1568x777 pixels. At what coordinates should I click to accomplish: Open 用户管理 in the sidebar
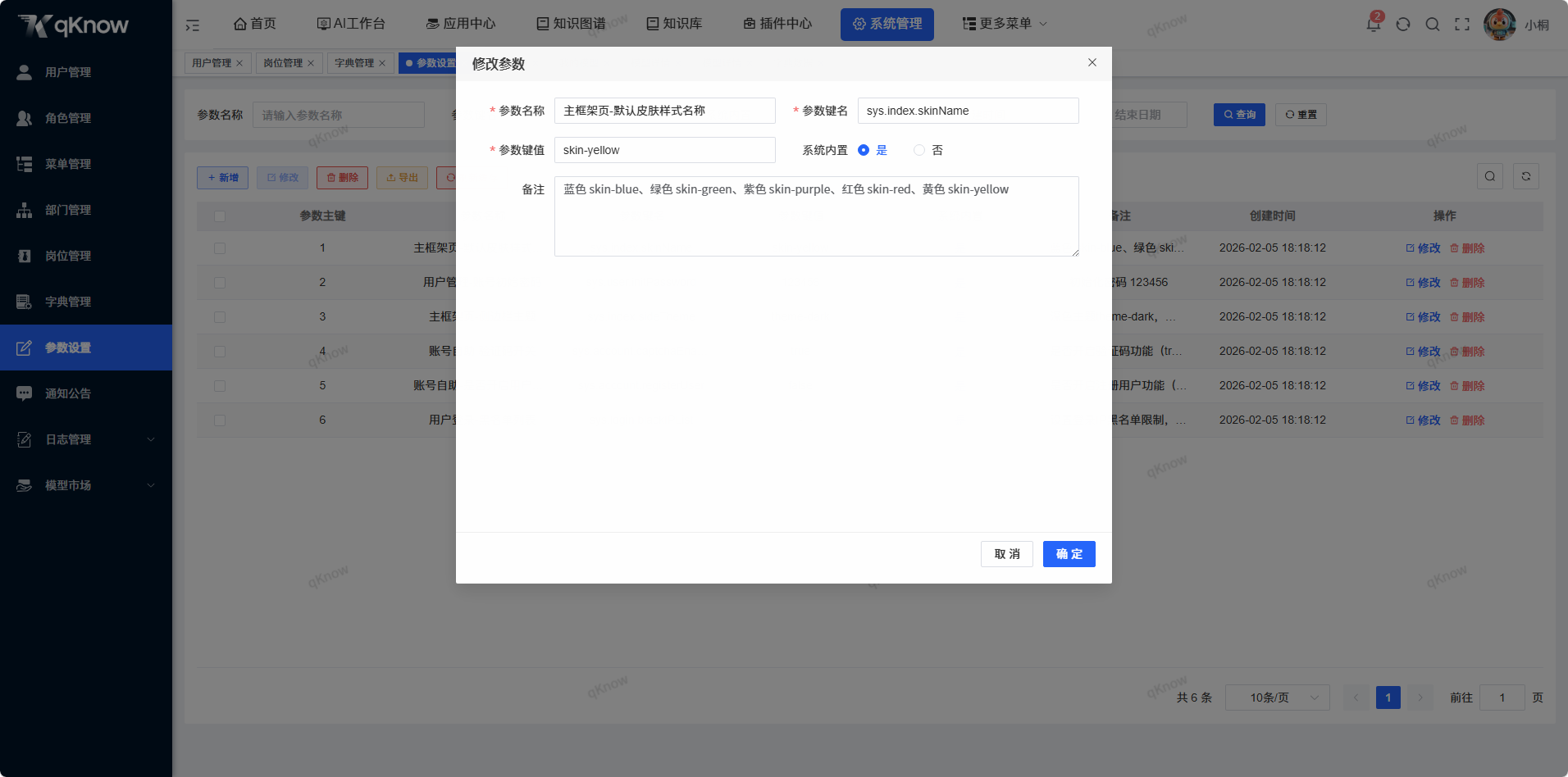click(86, 72)
